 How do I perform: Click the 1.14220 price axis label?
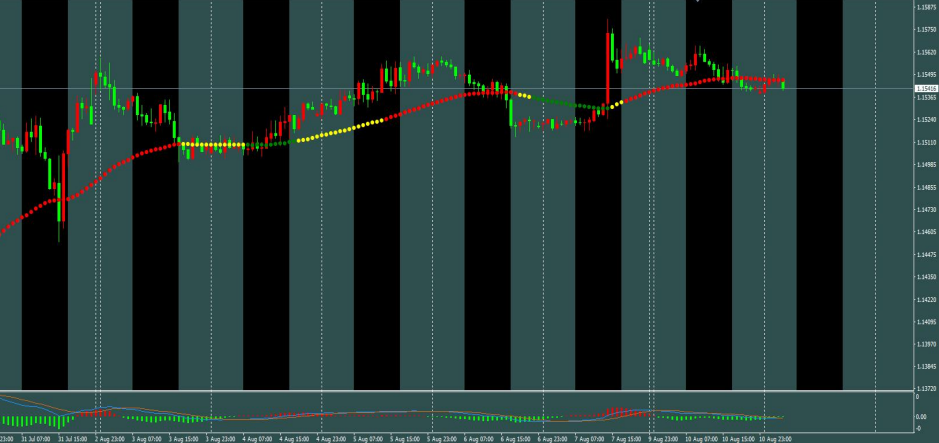927,300
